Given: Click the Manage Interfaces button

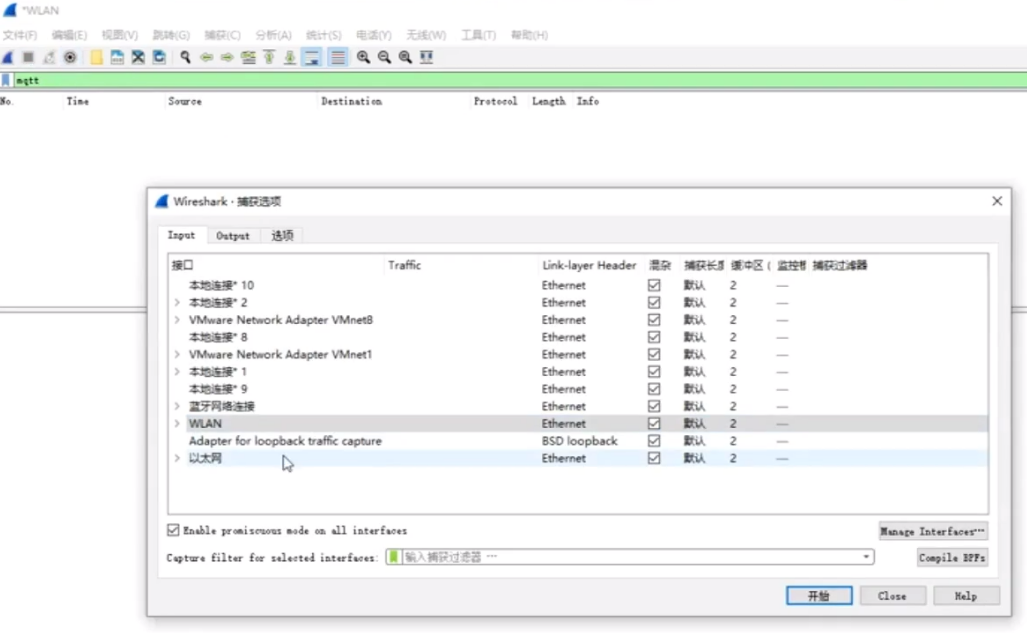Looking at the screenshot, I should click(933, 531).
